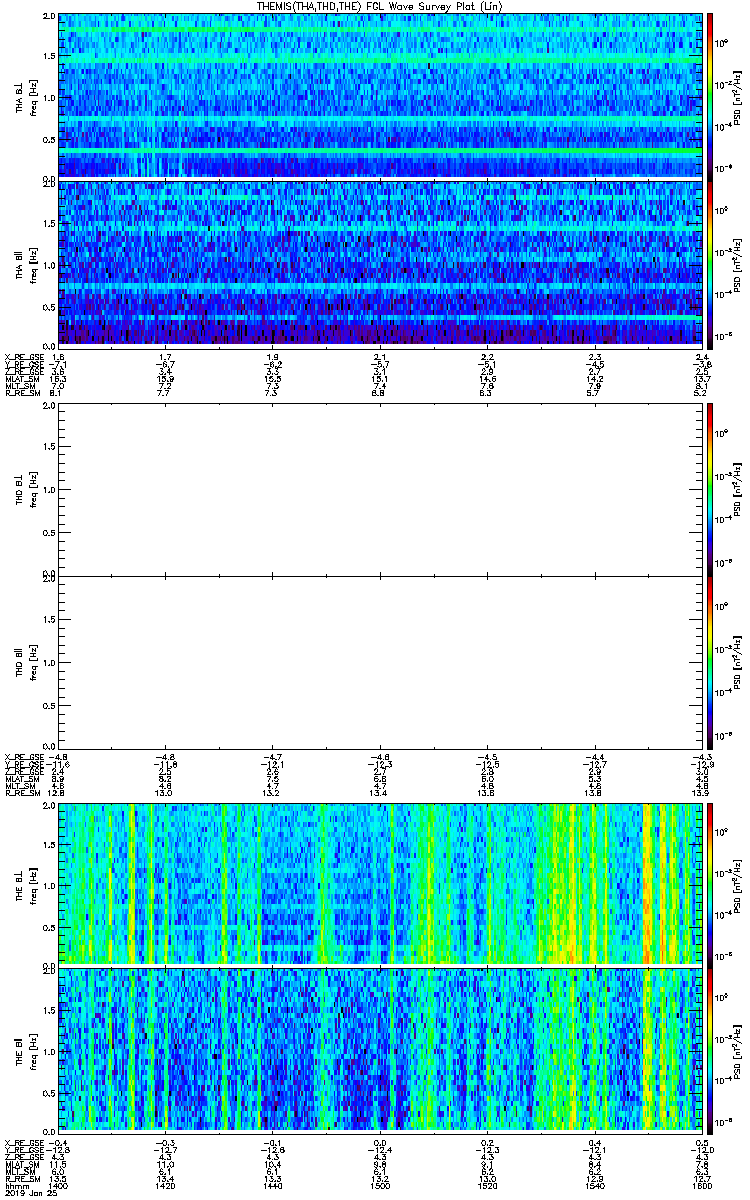This screenshot has width=750, height=1200.
Task: Click the 1600 time axis label
Action: pyautogui.click(x=701, y=1186)
